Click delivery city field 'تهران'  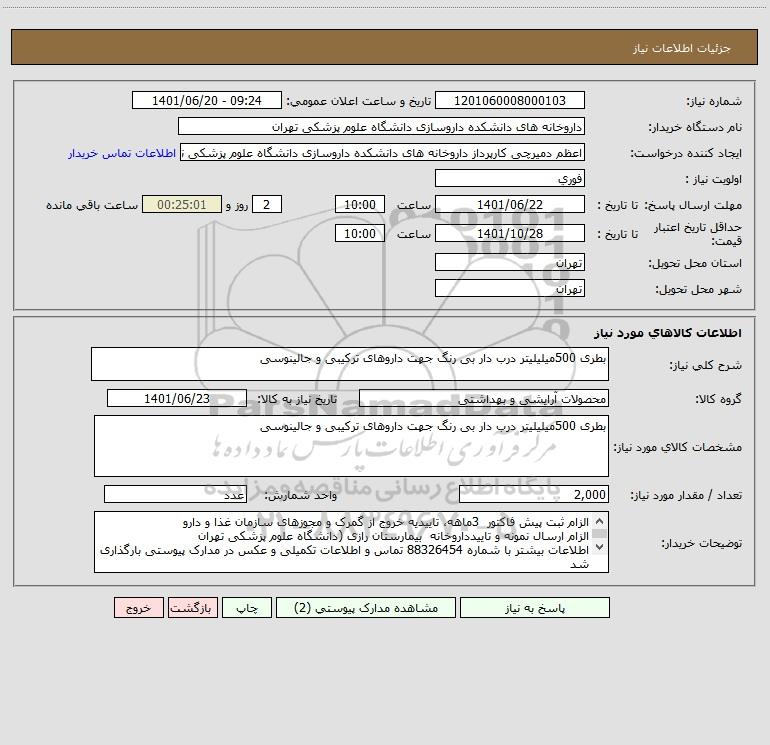pyautogui.click(x=510, y=288)
